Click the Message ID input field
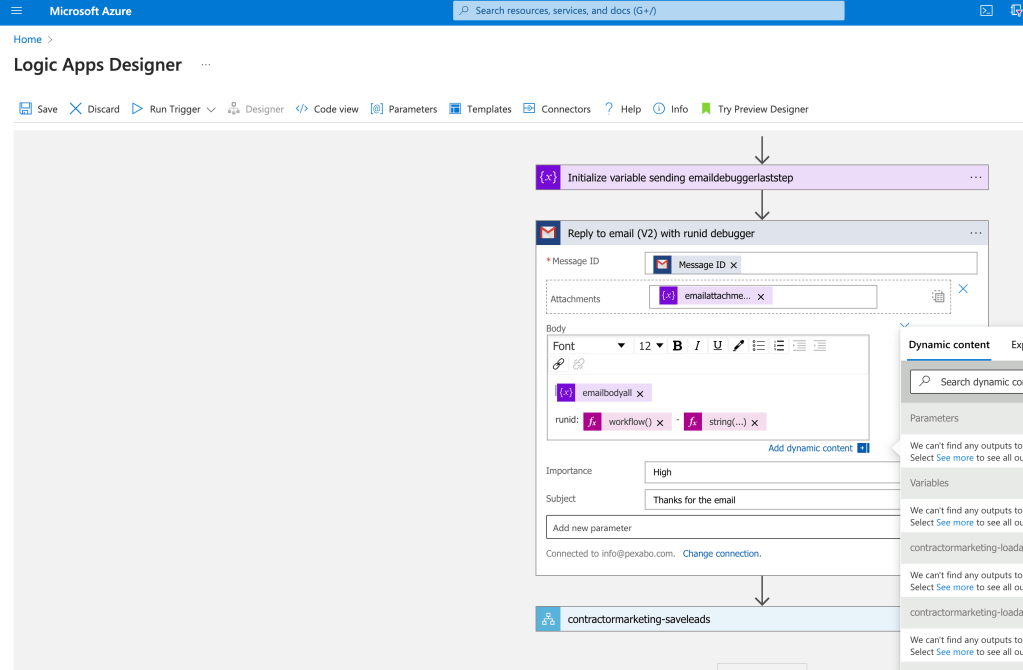Viewport: 1023px width, 670px height. [x=811, y=264]
